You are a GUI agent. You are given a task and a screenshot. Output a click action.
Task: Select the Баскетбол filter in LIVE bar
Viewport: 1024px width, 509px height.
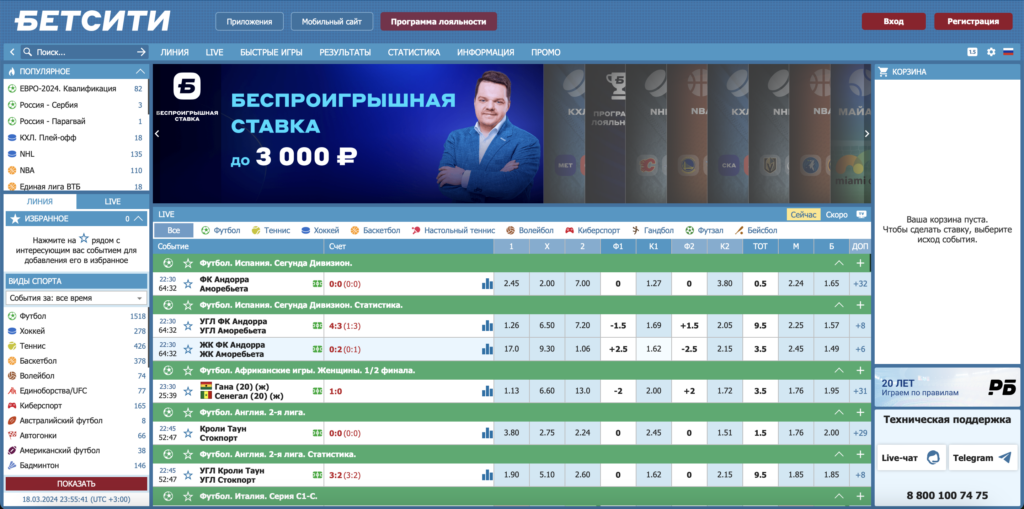(x=375, y=231)
